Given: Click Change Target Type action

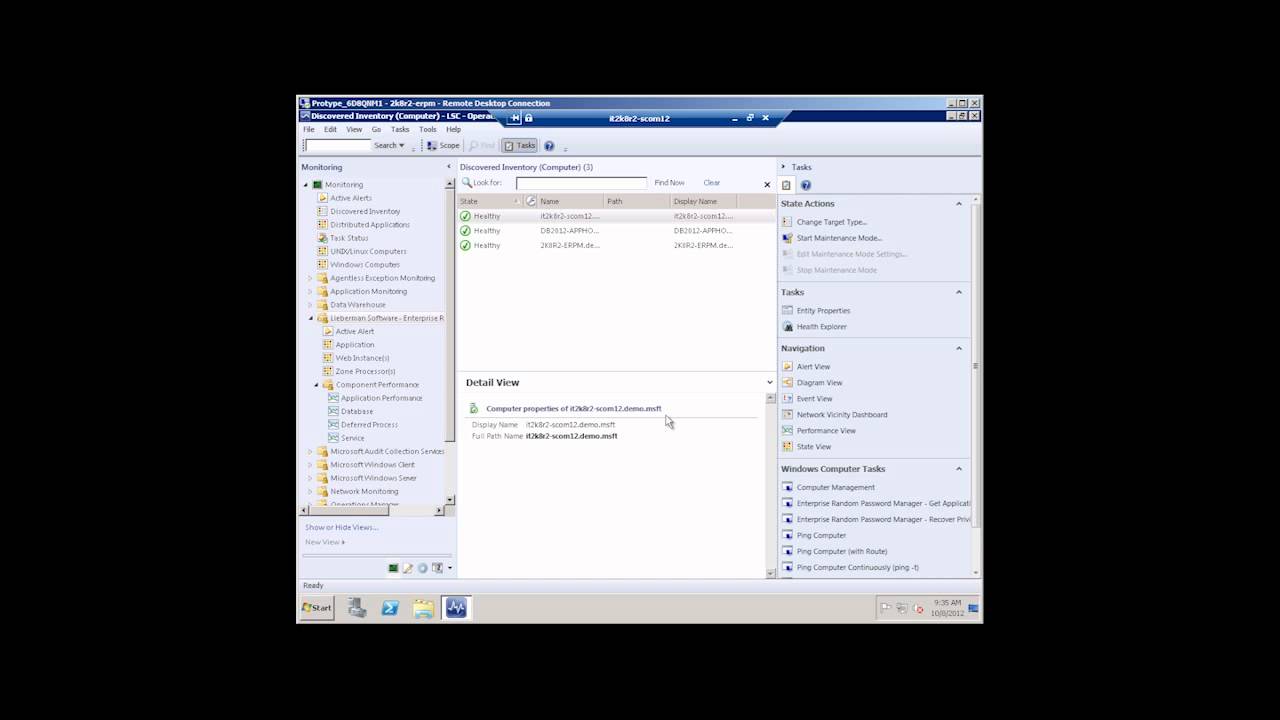Looking at the screenshot, I should tap(832, 222).
